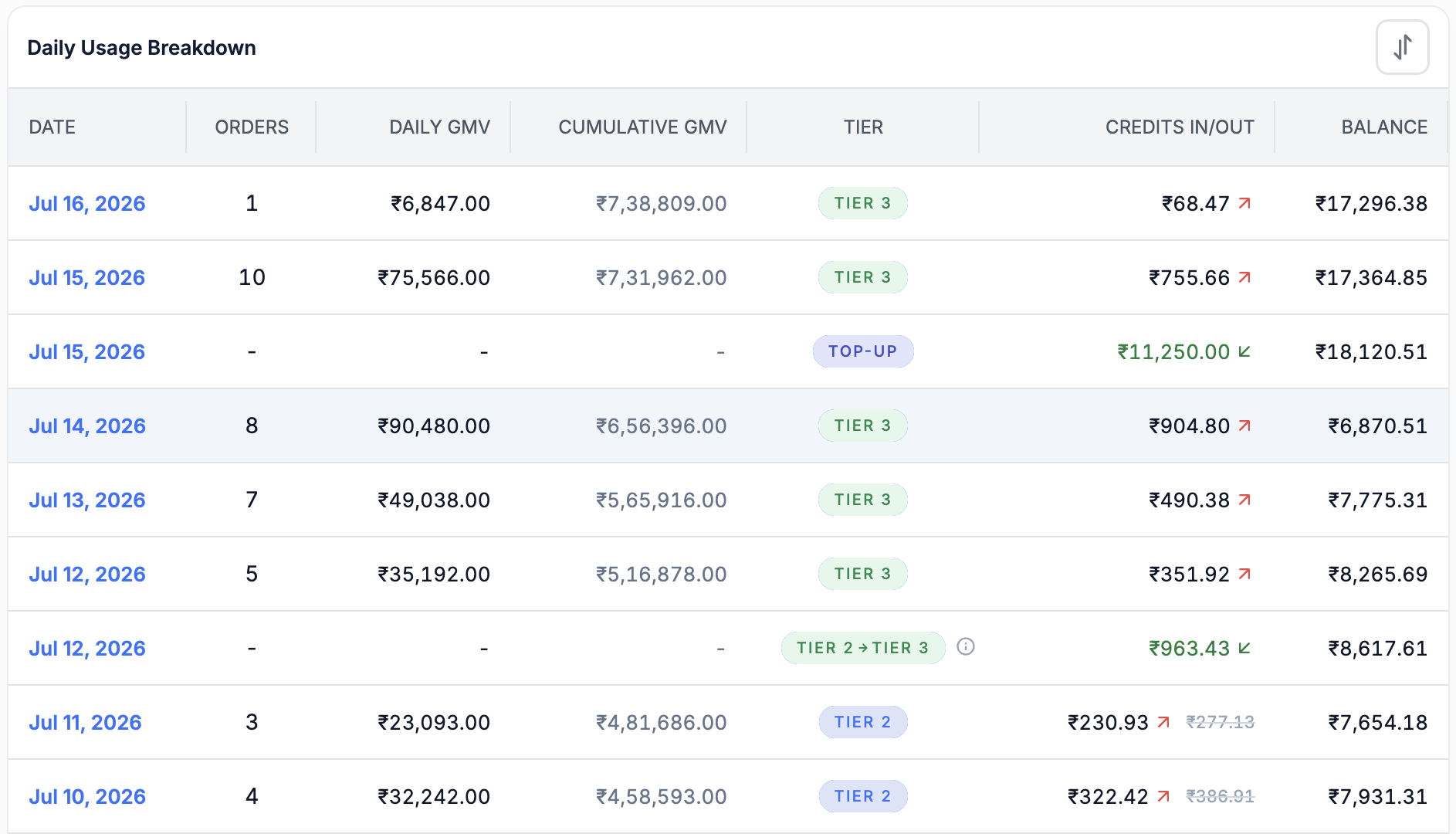The height and width of the screenshot is (834, 1456).
Task: Click the TIER column header
Action: [x=863, y=127]
